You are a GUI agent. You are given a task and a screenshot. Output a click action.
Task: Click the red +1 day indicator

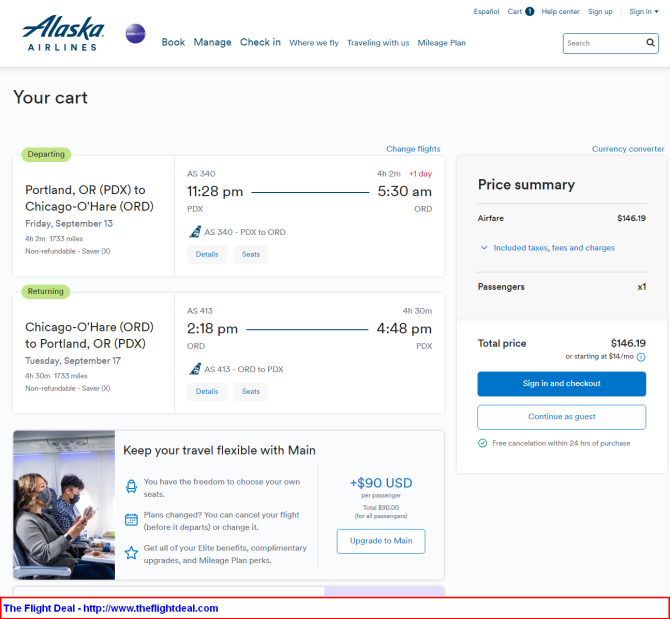click(x=420, y=174)
